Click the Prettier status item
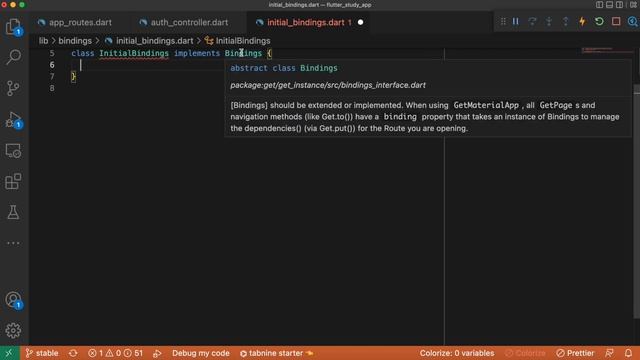640x360 pixels. point(575,353)
